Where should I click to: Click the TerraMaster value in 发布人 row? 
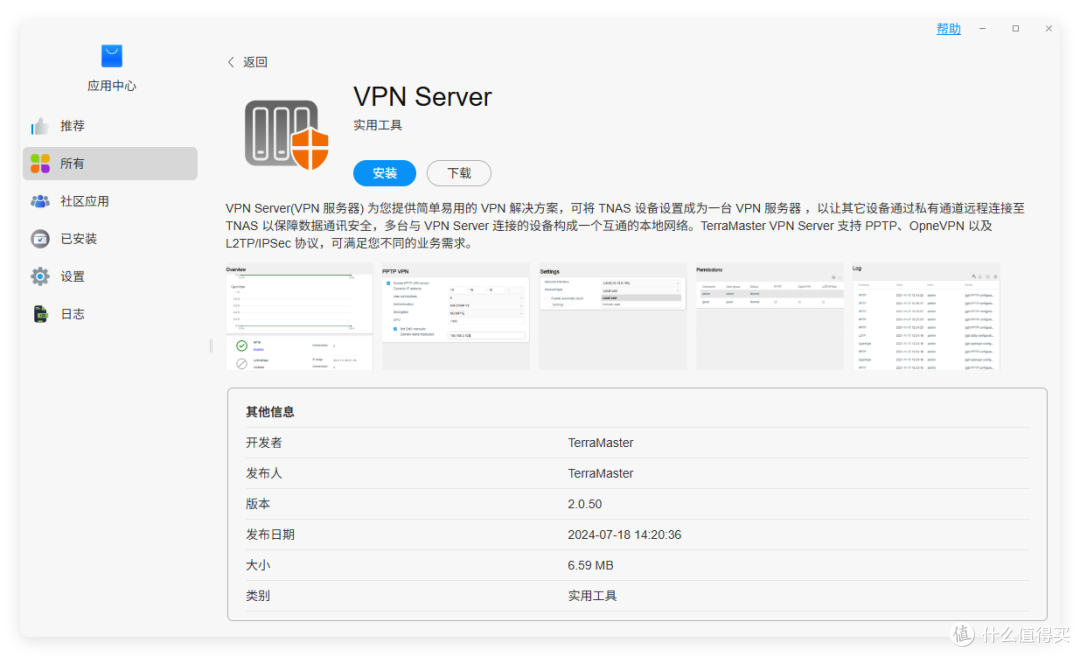(x=601, y=473)
